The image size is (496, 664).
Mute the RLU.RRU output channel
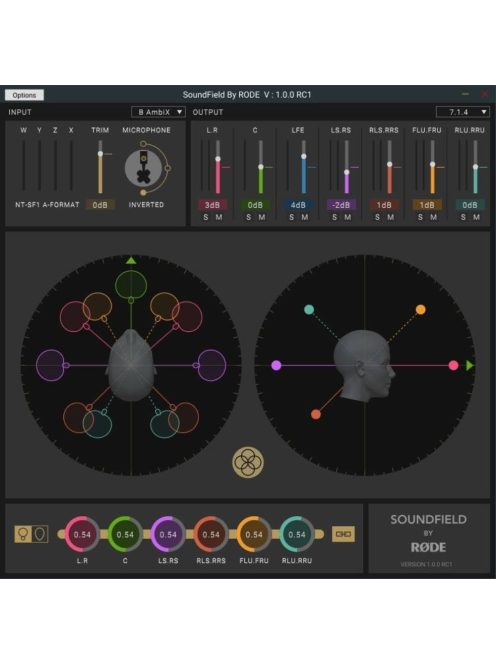(x=477, y=217)
